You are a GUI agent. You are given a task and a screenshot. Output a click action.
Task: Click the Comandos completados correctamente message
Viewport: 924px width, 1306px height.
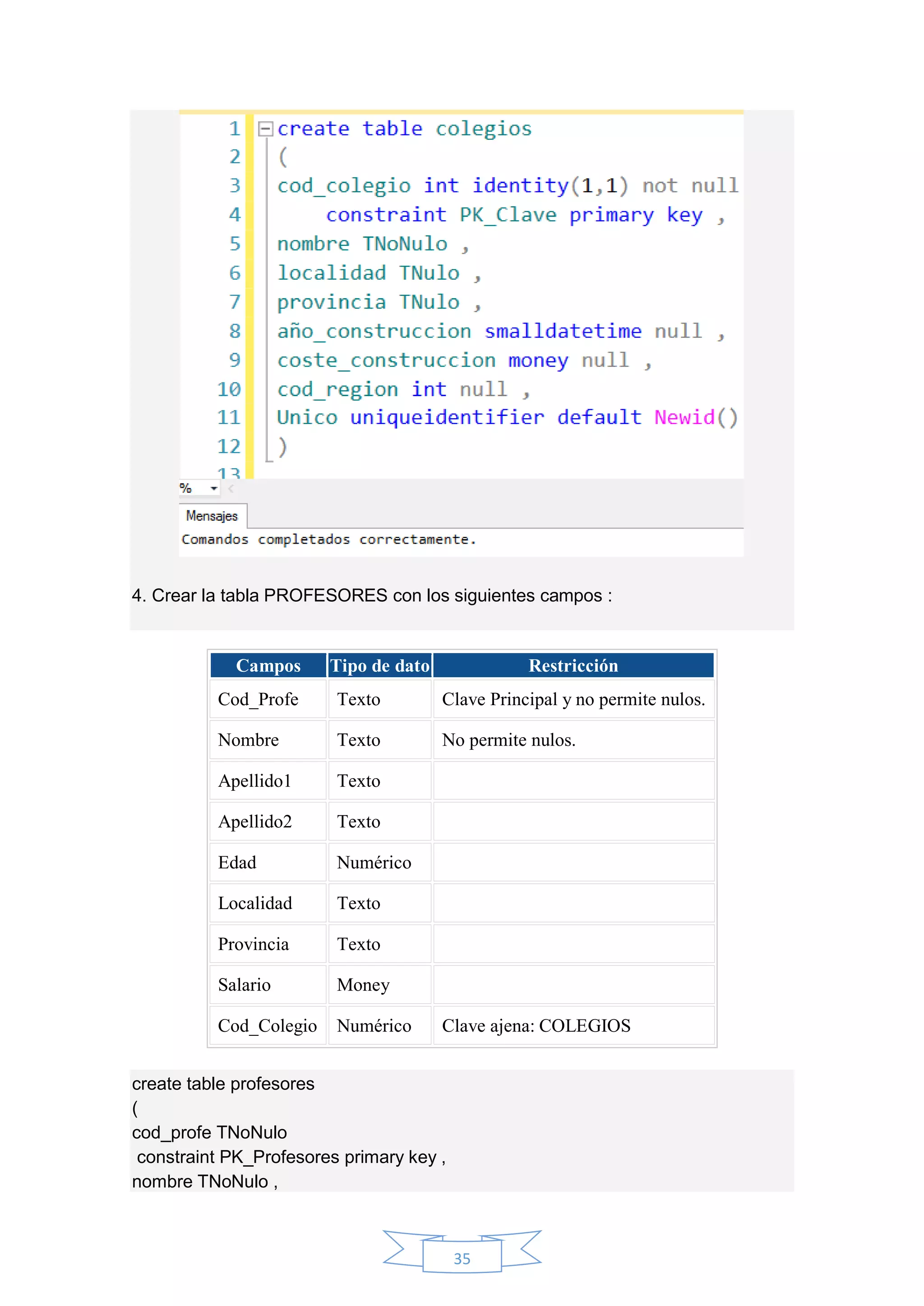pyautogui.click(x=328, y=539)
